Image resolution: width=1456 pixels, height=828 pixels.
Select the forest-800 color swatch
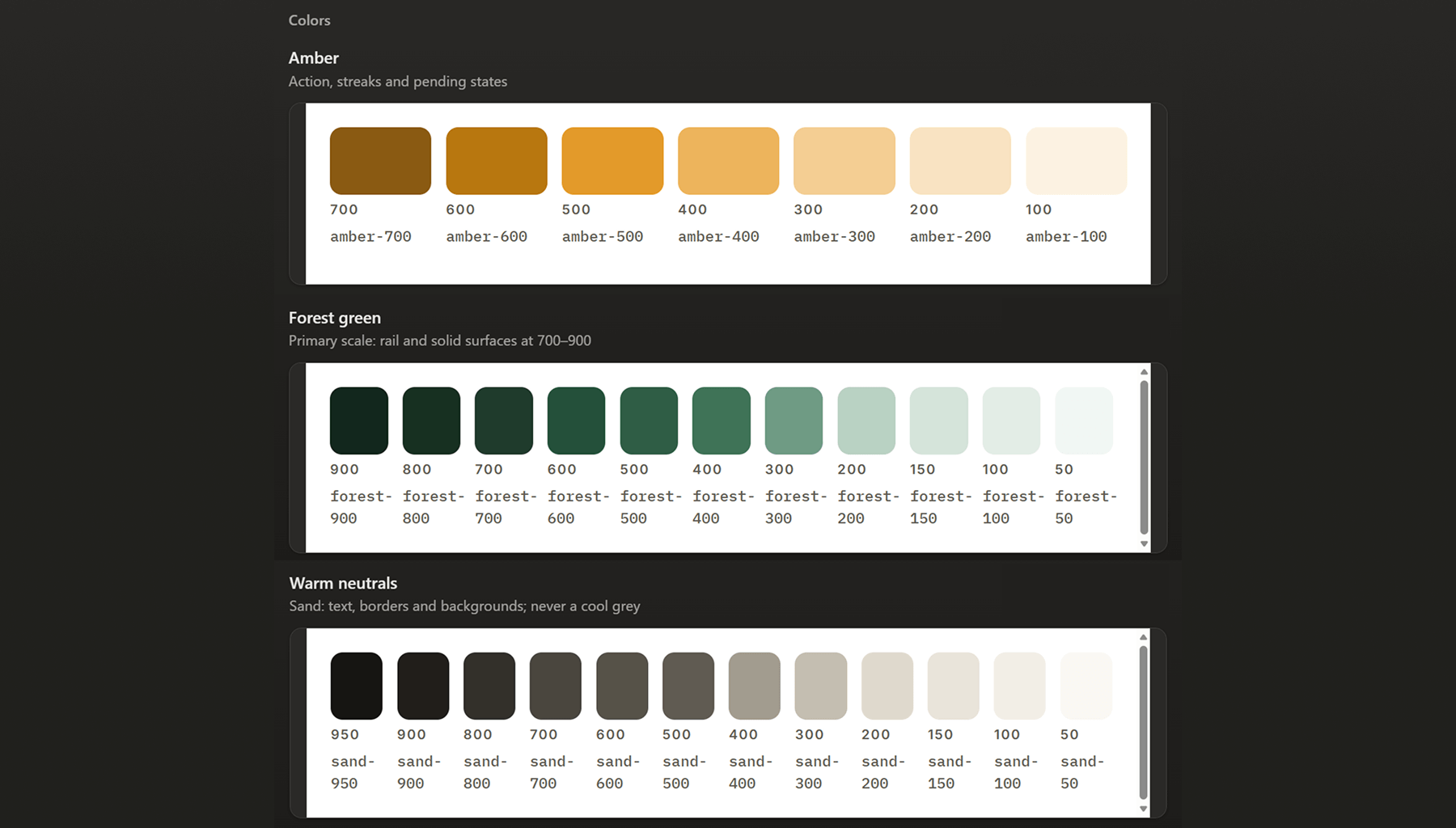(431, 420)
